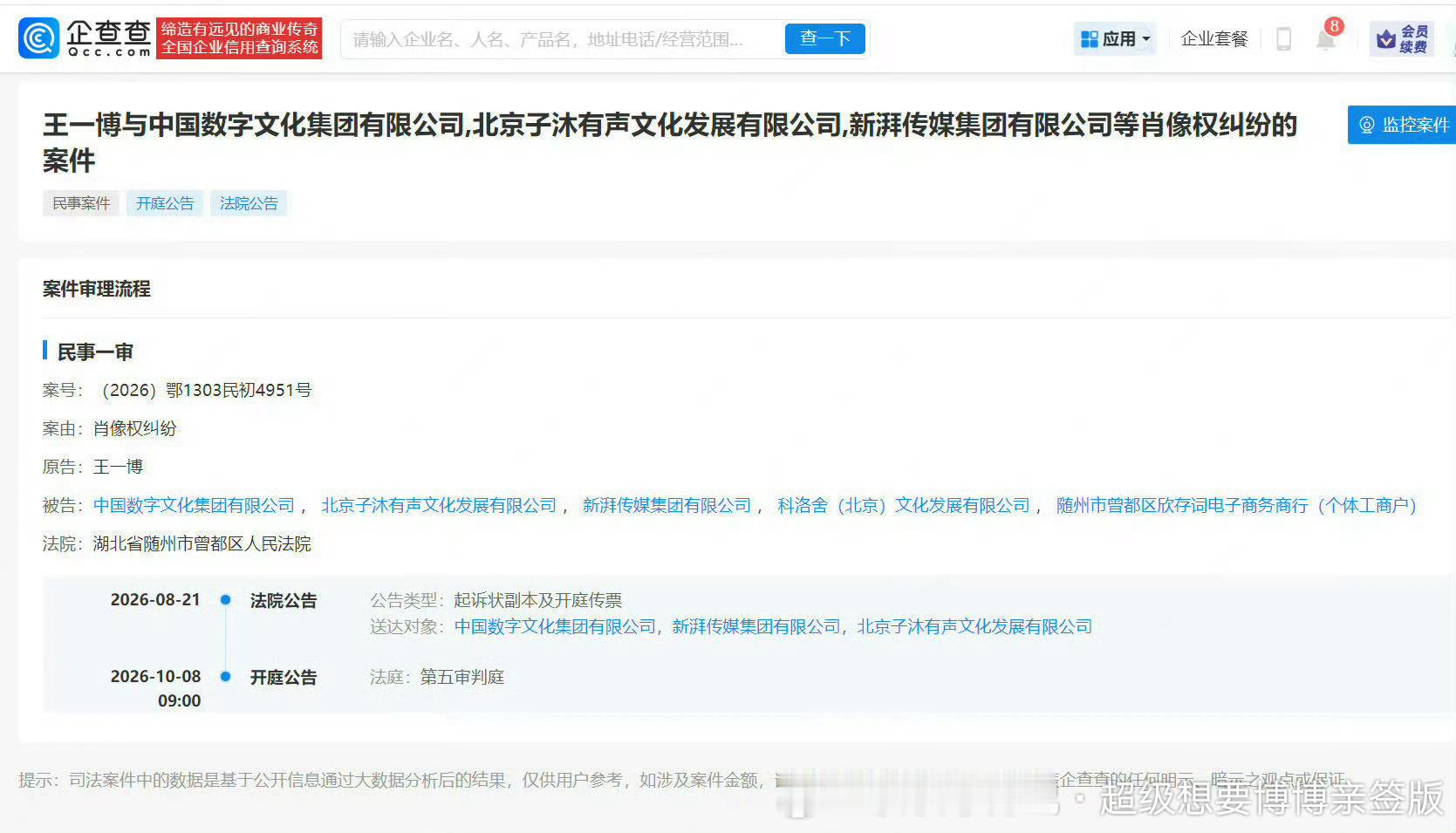Open the mobile phone app icon
Screen dimensions: 1456x833
click(1283, 39)
